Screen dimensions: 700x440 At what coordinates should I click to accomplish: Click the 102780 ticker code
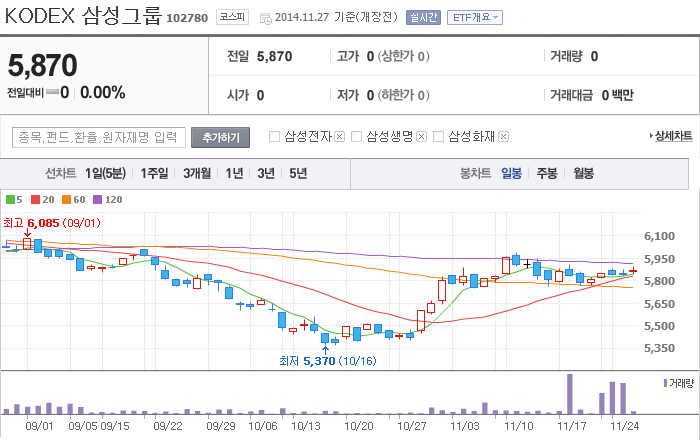point(187,18)
